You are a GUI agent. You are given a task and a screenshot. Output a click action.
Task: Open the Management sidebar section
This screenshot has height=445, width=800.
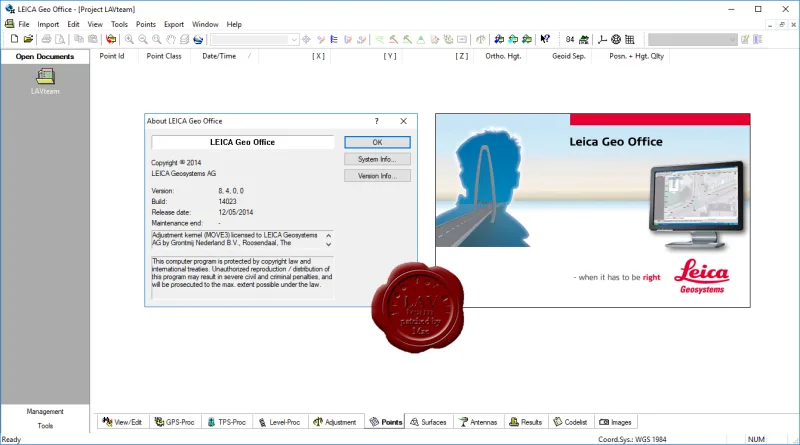pyautogui.click(x=45, y=411)
